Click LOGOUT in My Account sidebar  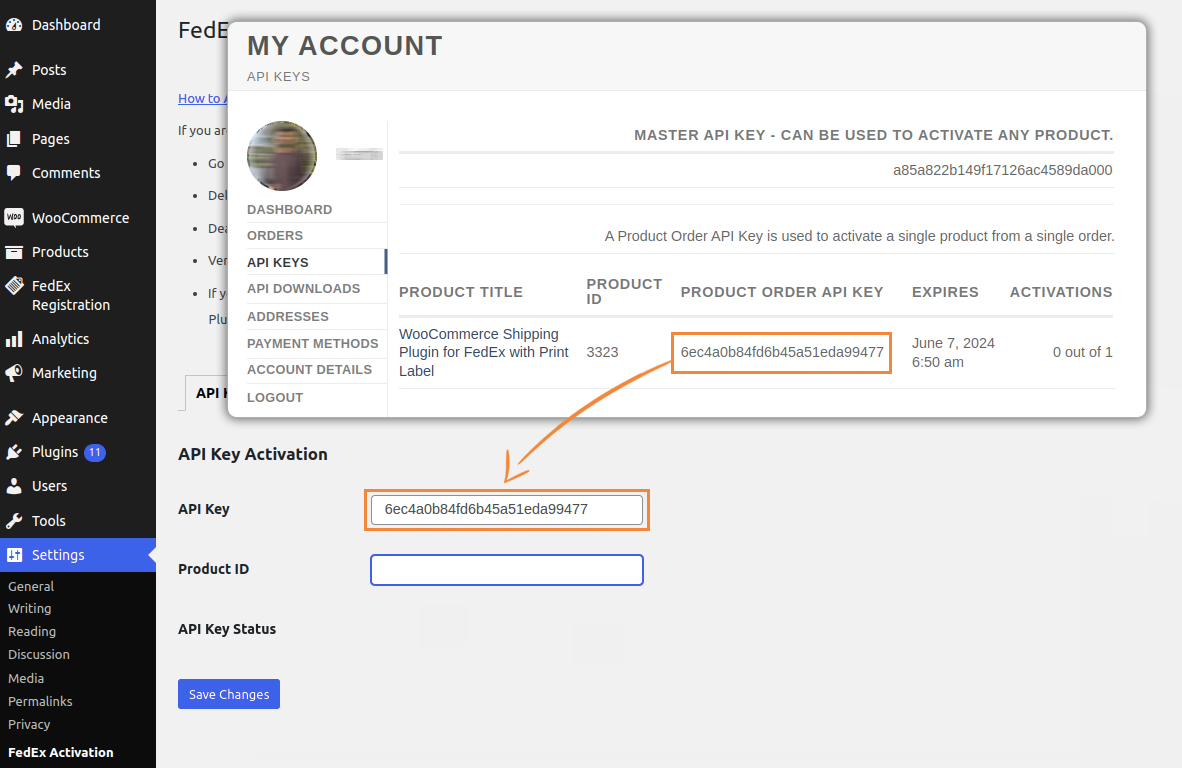tap(275, 397)
